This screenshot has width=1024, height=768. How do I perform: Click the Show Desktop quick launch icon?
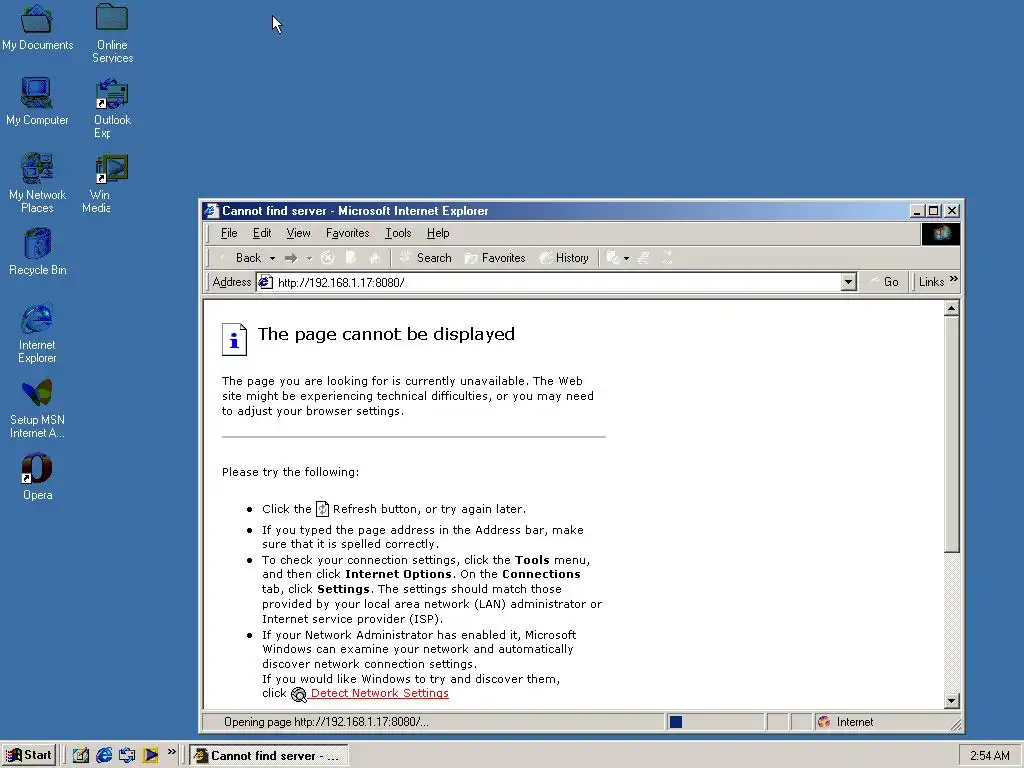(80, 756)
